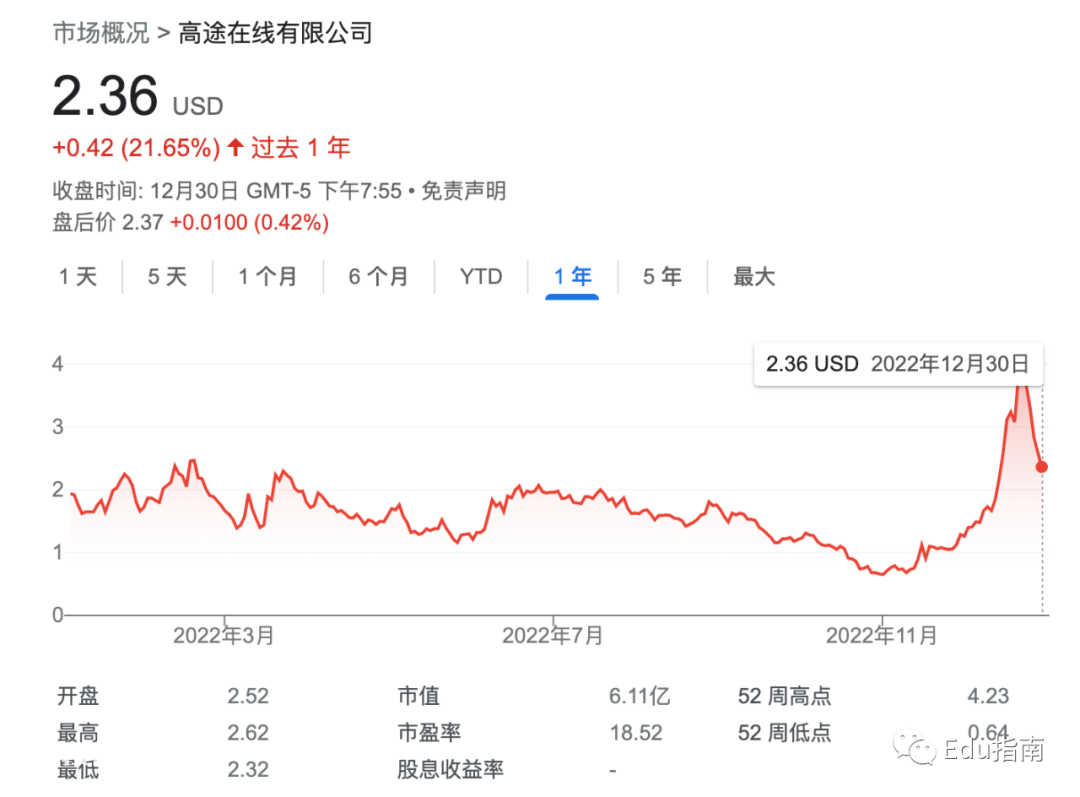The width and height of the screenshot is (1080, 797).
Task: Click the 盘后价 2.37 after-hours text
Action: point(108,222)
